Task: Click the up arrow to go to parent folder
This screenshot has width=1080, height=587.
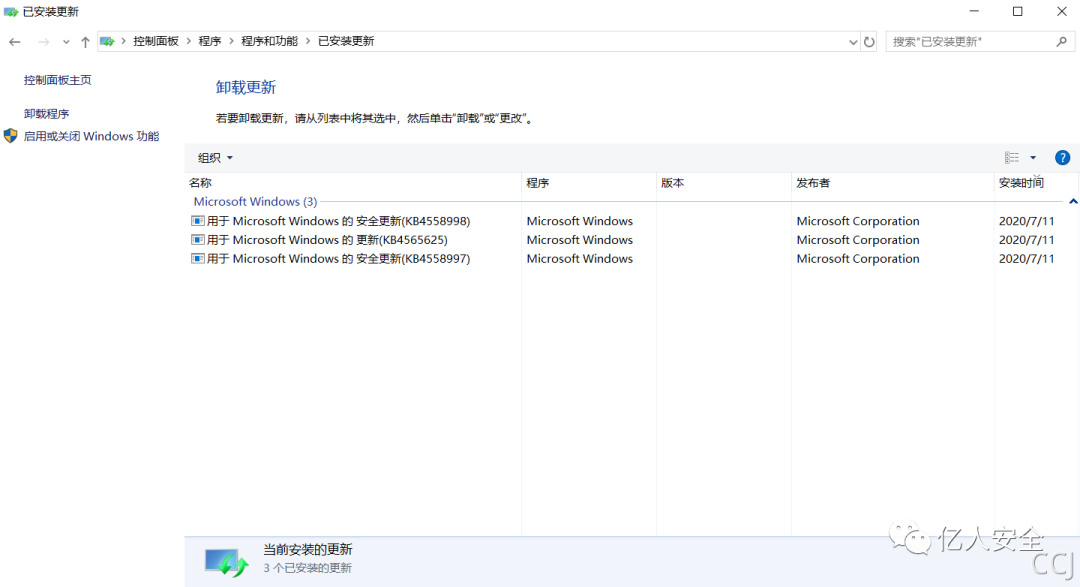Action: coord(85,41)
